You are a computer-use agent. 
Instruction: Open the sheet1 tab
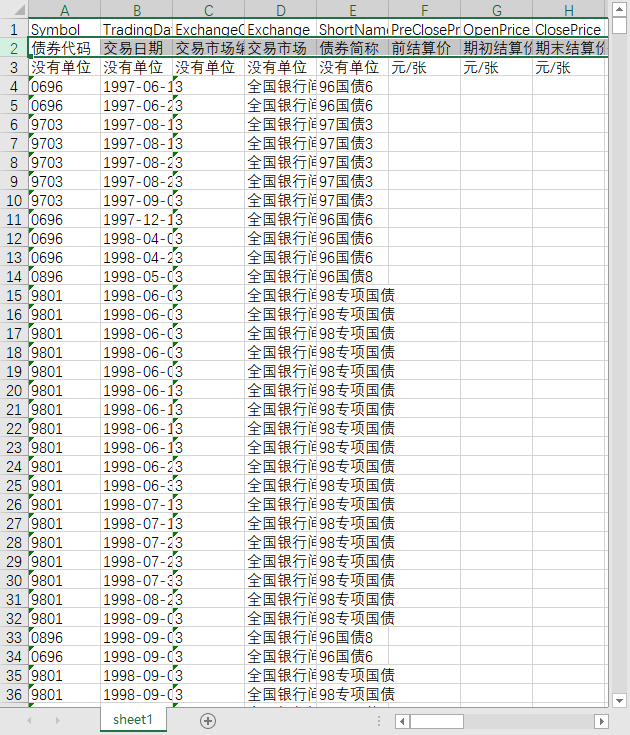coord(133,720)
